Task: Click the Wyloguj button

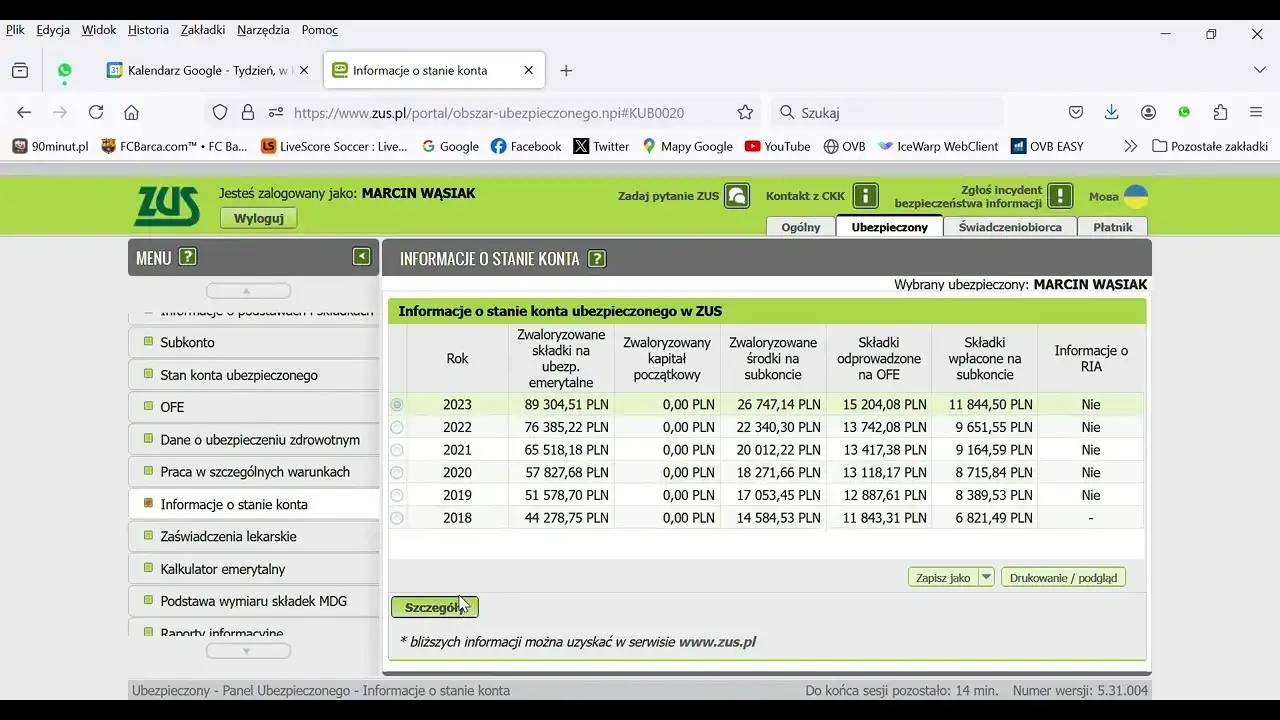Action: 258,218
